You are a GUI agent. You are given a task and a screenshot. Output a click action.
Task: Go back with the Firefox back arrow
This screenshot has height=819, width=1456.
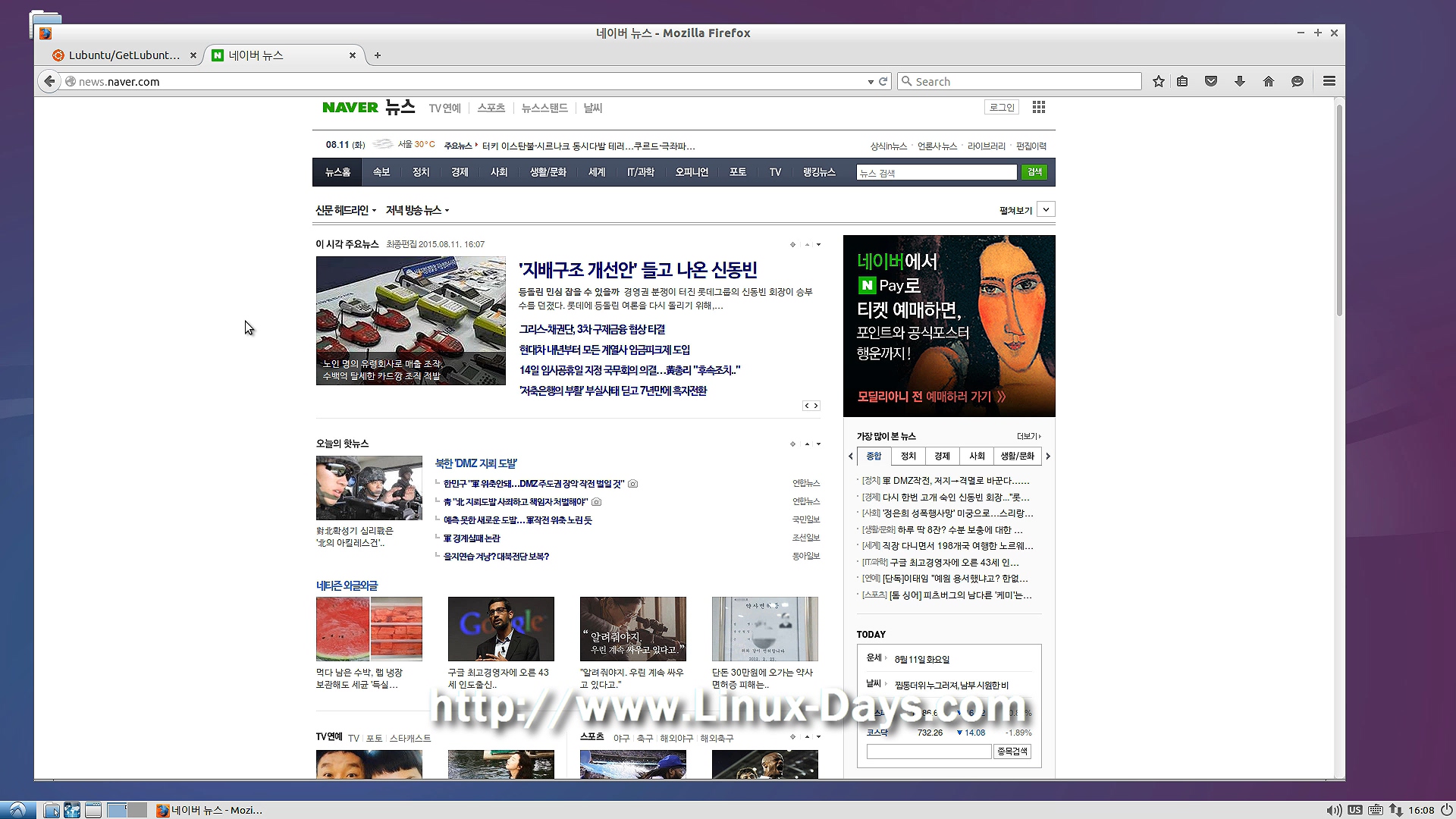pos(49,81)
